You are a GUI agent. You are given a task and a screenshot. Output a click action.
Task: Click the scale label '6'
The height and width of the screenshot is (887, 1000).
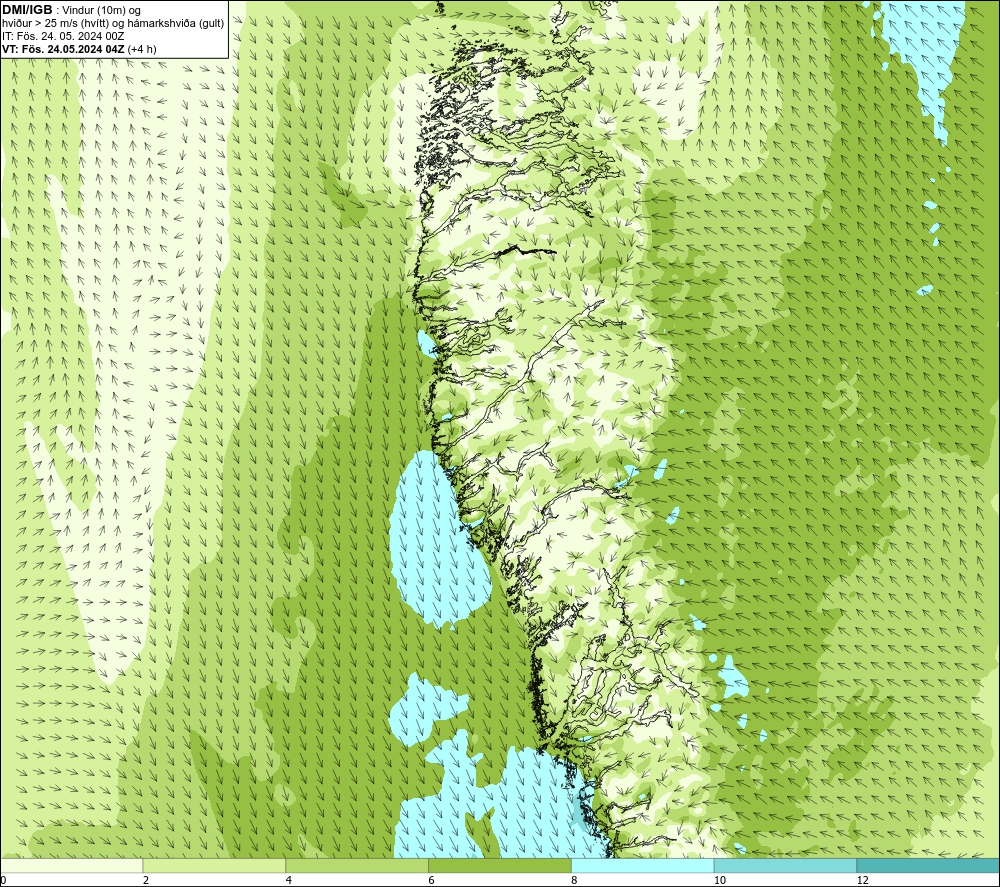tap(432, 880)
